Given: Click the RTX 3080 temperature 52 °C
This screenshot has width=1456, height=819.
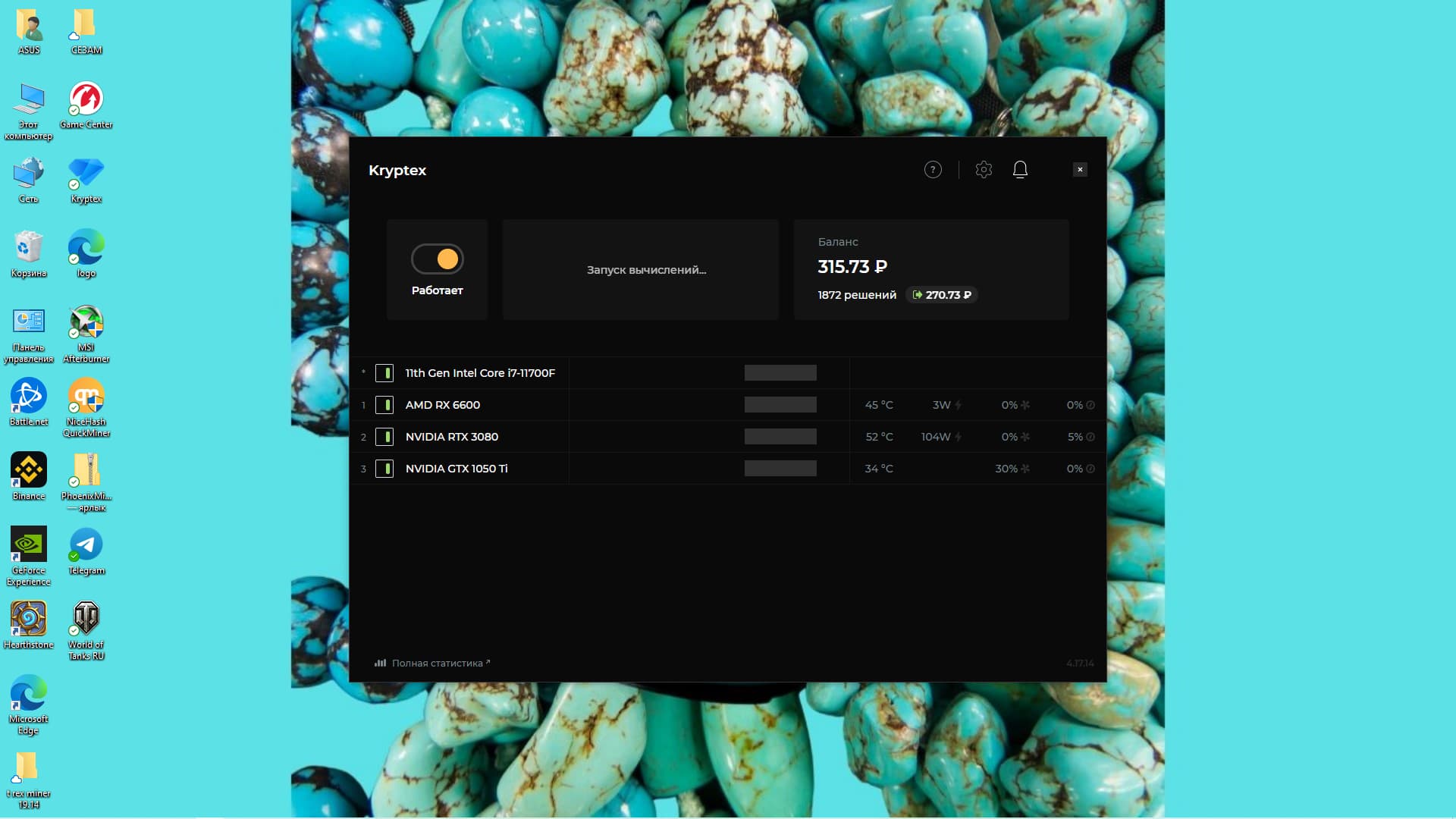Looking at the screenshot, I should 879,437.
